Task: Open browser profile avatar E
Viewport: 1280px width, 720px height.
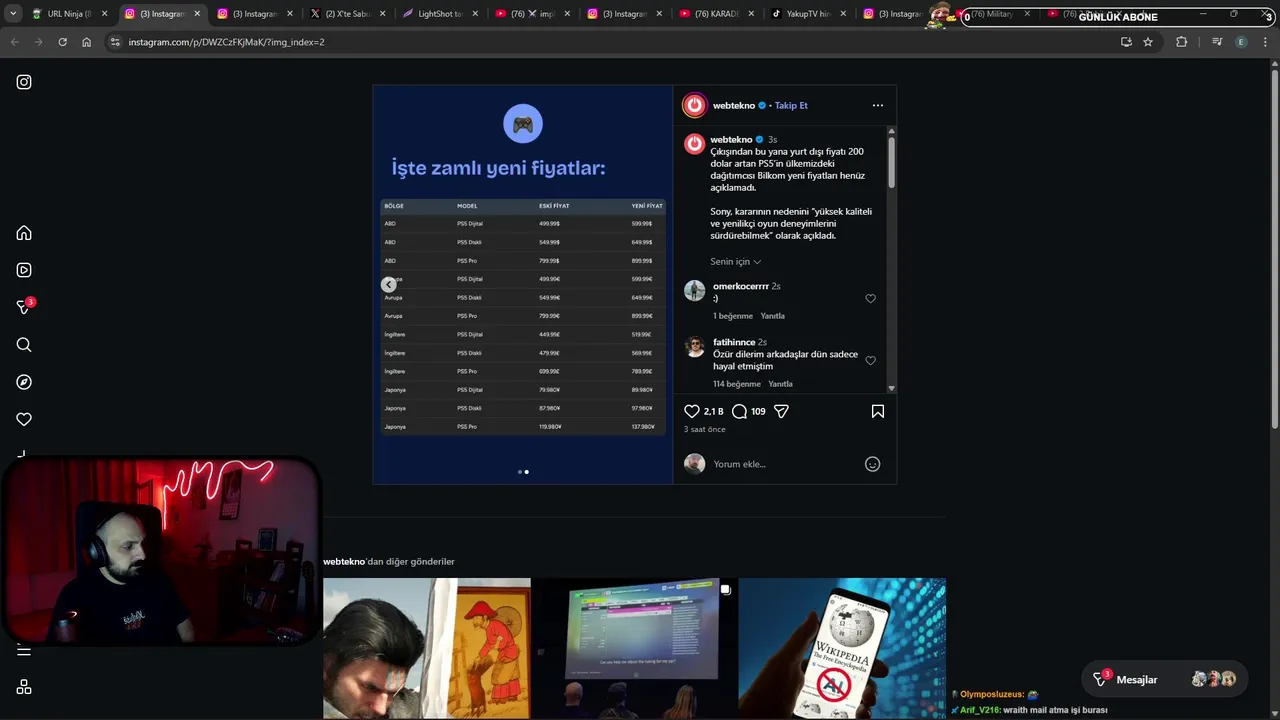Action: click(x=1241, y=42)
